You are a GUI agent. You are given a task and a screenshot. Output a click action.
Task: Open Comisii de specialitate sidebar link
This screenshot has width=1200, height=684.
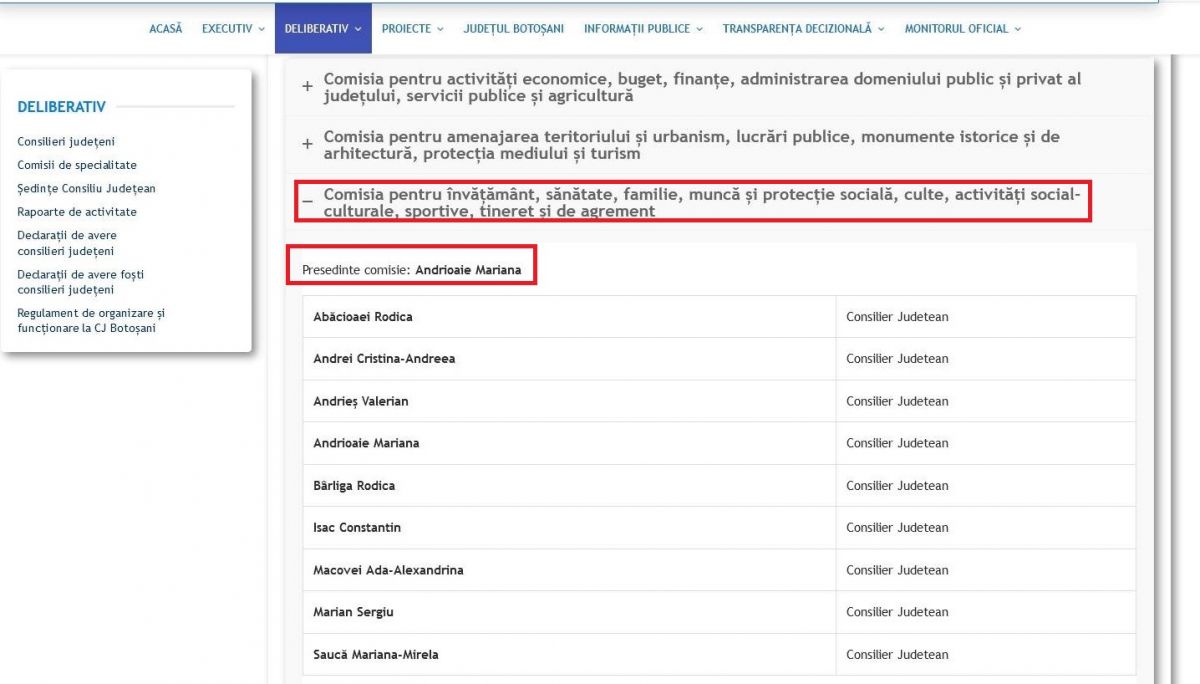tap(77, 165)
